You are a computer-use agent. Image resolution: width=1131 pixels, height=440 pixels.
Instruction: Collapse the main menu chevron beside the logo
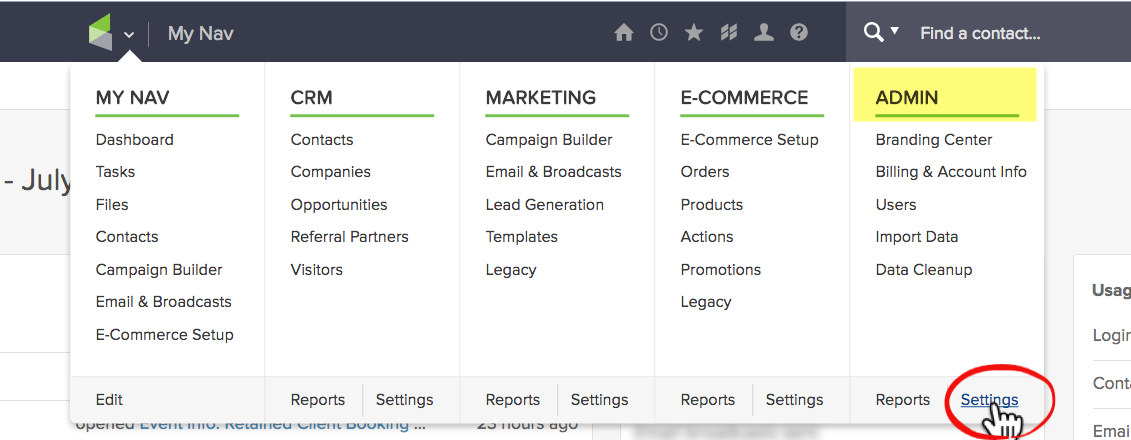coord(129,35)
